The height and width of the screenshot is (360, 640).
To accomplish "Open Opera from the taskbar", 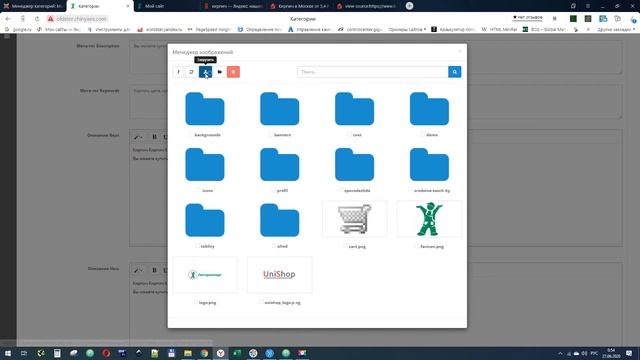I will pyautogui.click(x=106, y=353).
